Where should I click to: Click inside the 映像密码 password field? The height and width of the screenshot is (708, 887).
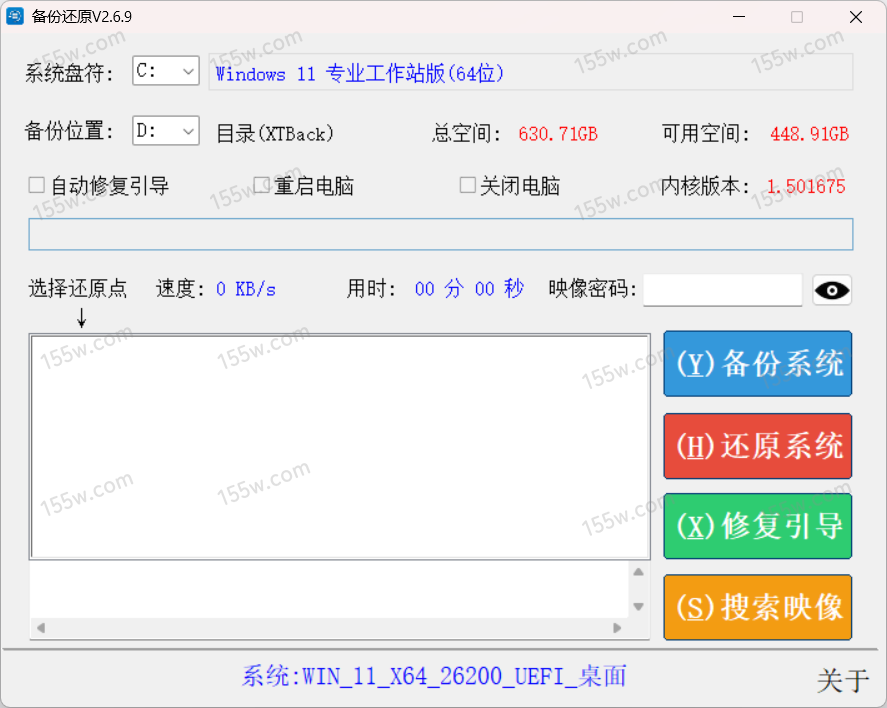pos(722,290)
